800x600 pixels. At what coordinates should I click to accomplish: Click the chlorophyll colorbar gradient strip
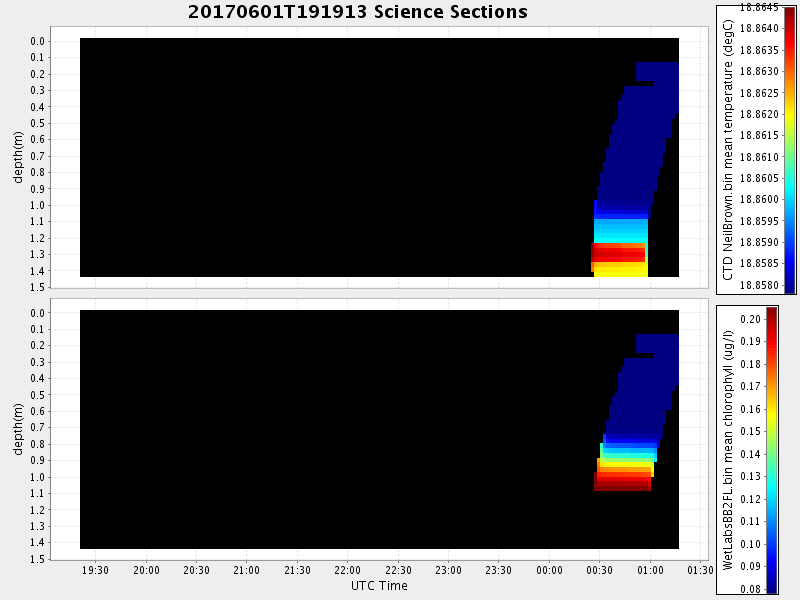[771, 449]
